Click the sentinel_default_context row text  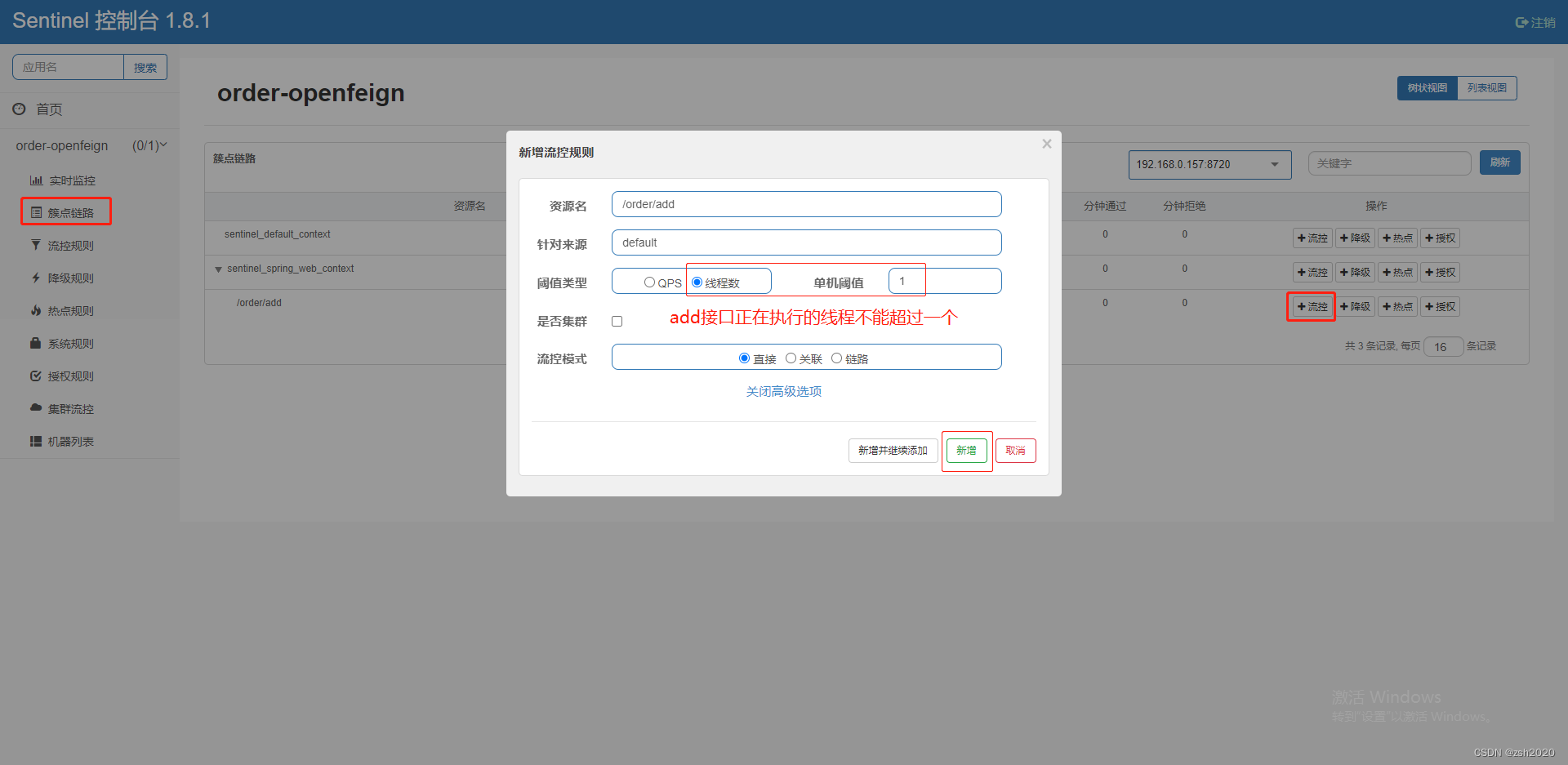(278, 234)
